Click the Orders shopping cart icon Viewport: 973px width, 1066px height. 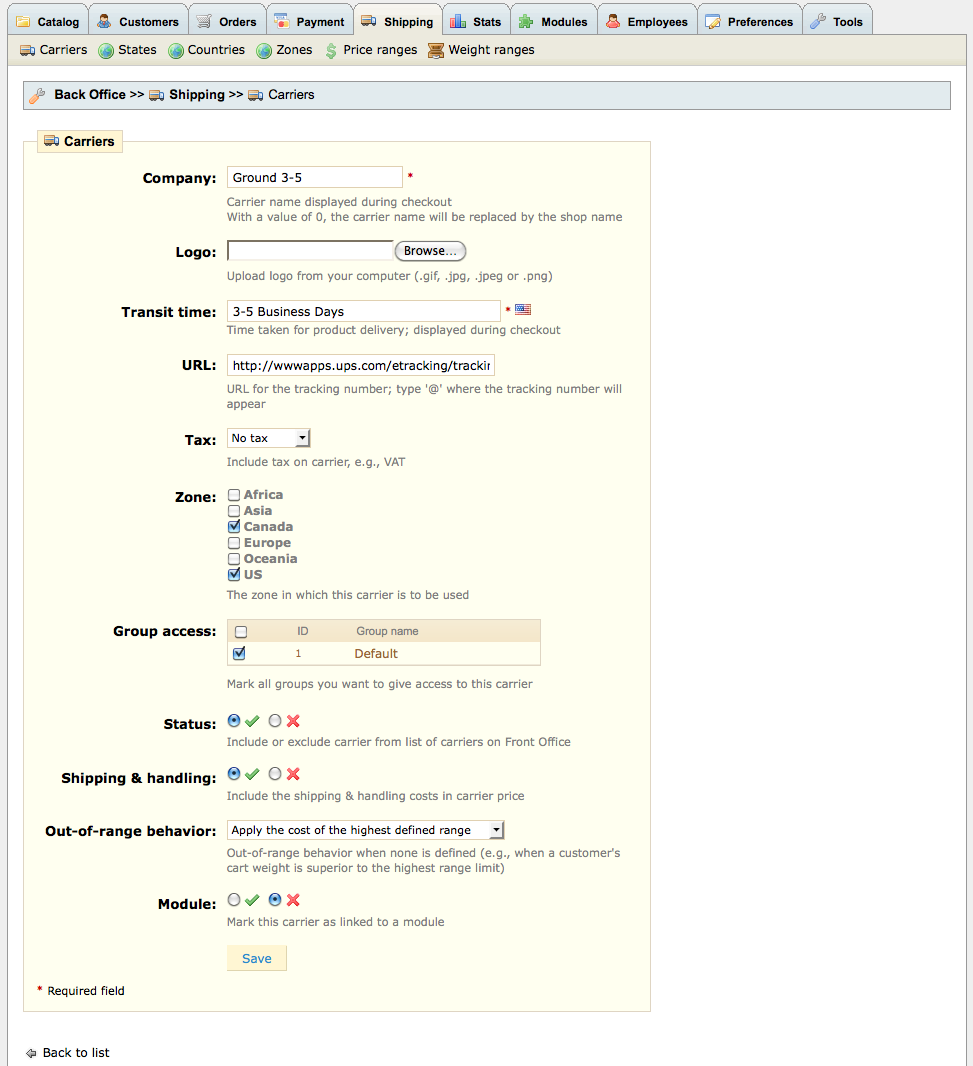(x=203, y=21)
